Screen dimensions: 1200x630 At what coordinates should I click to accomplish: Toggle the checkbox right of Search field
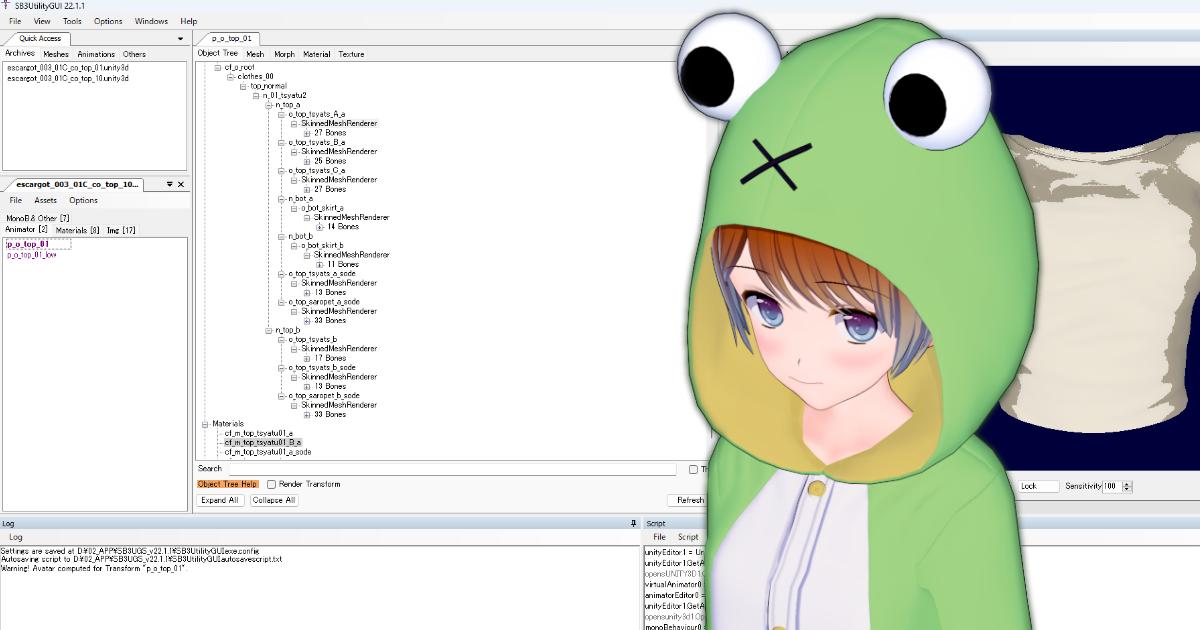[693, 469]
